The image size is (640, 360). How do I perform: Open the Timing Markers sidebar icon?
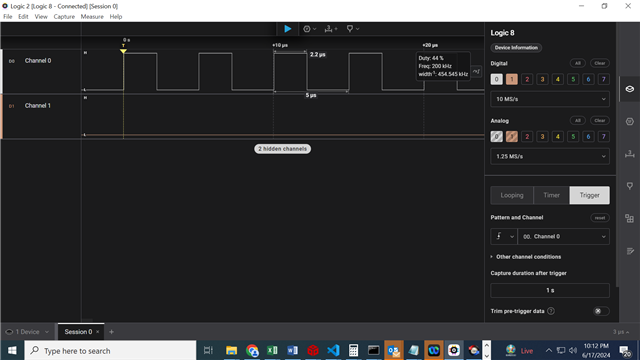[x=630, y=186]
